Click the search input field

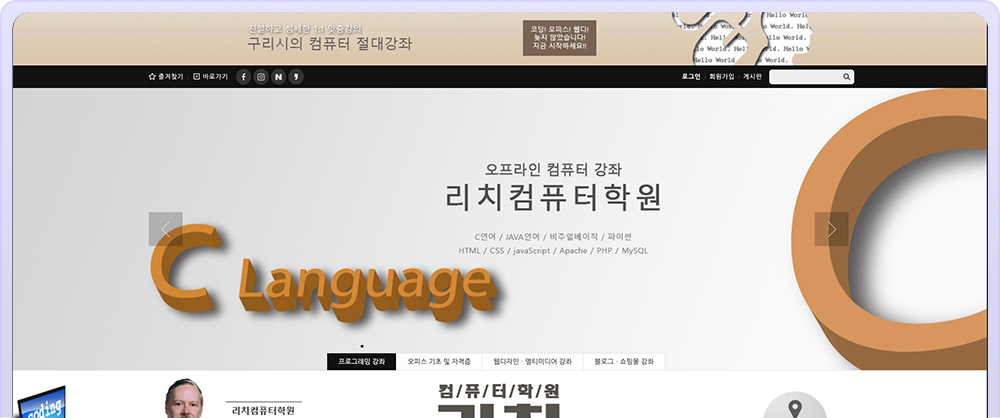pos(804,77)
